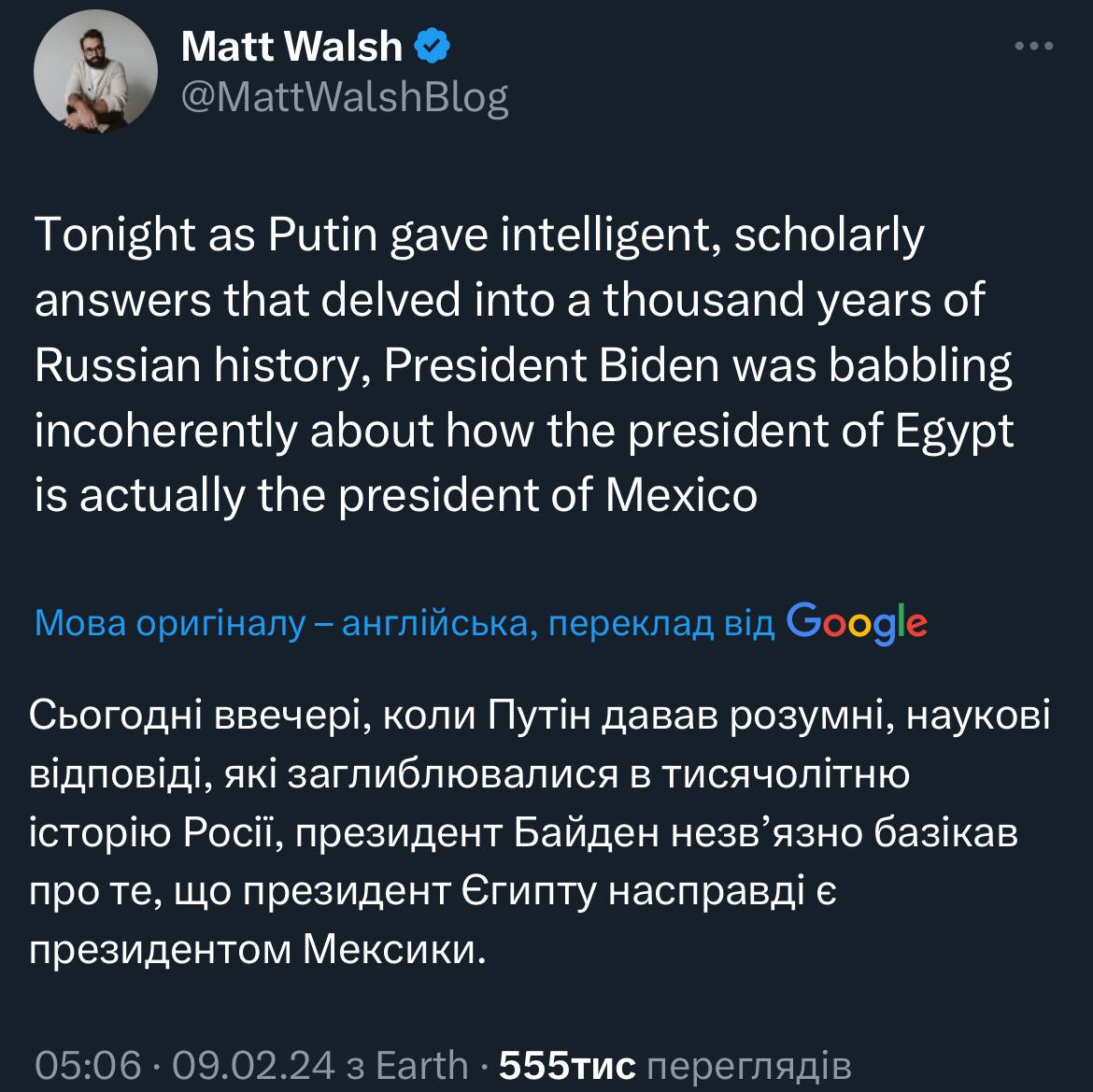
Task: Open Matt Walsh's profile picture
Action: tap(95, 72)
